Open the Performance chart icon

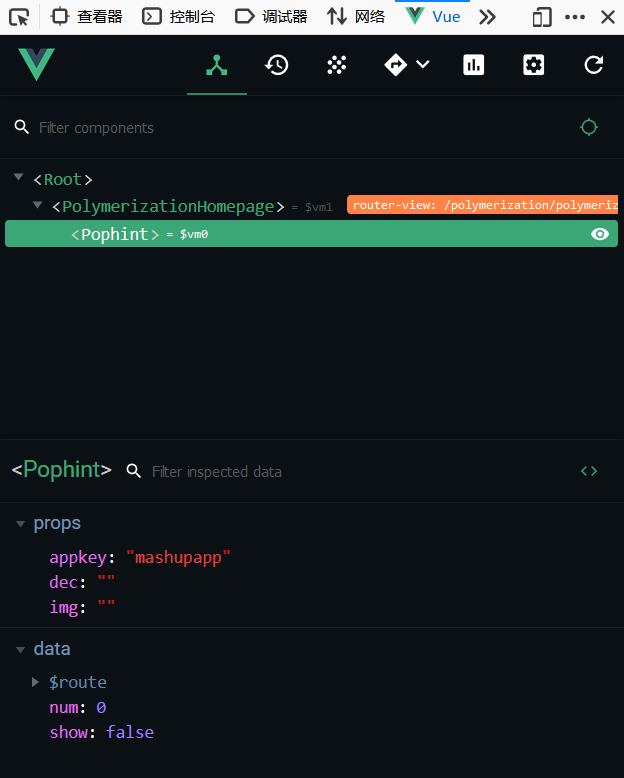coord(474,65)
